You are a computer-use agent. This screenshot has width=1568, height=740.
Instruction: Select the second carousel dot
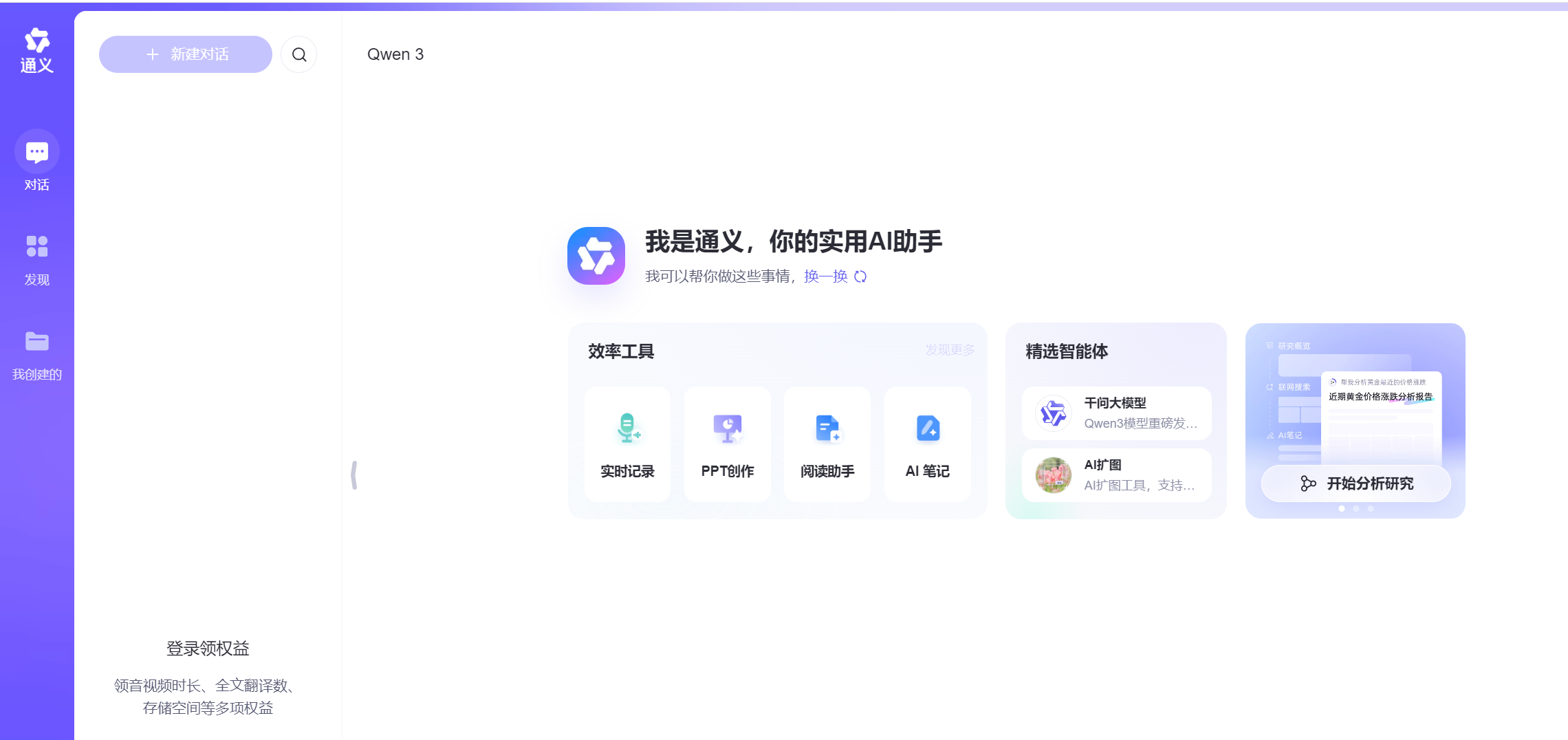click(1356, 509)
